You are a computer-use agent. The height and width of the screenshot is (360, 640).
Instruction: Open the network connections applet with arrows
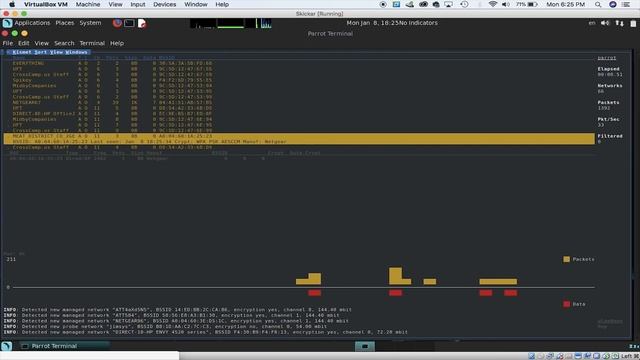click(620, 23)
